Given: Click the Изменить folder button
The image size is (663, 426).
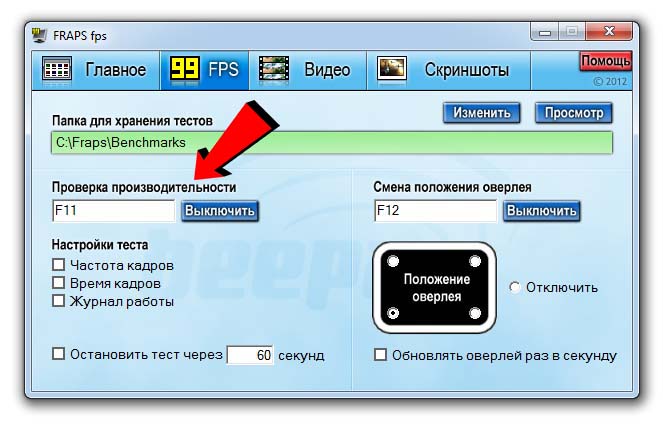Looking at the screenshot, I should pyautogui.click(x=482, y=113).
